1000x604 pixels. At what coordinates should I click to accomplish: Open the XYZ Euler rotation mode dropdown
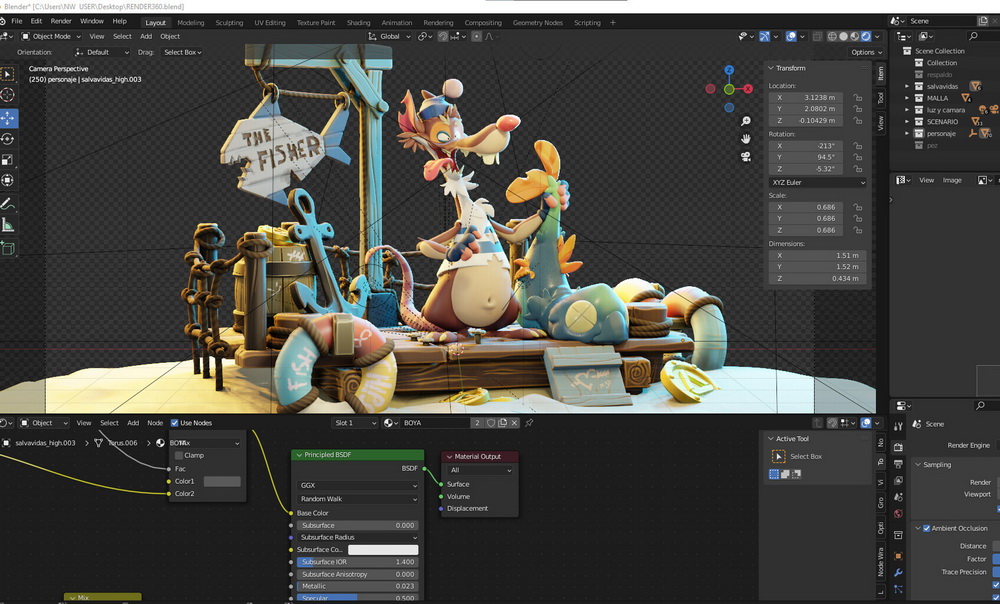pyautogui.click(x=818, y=182)
